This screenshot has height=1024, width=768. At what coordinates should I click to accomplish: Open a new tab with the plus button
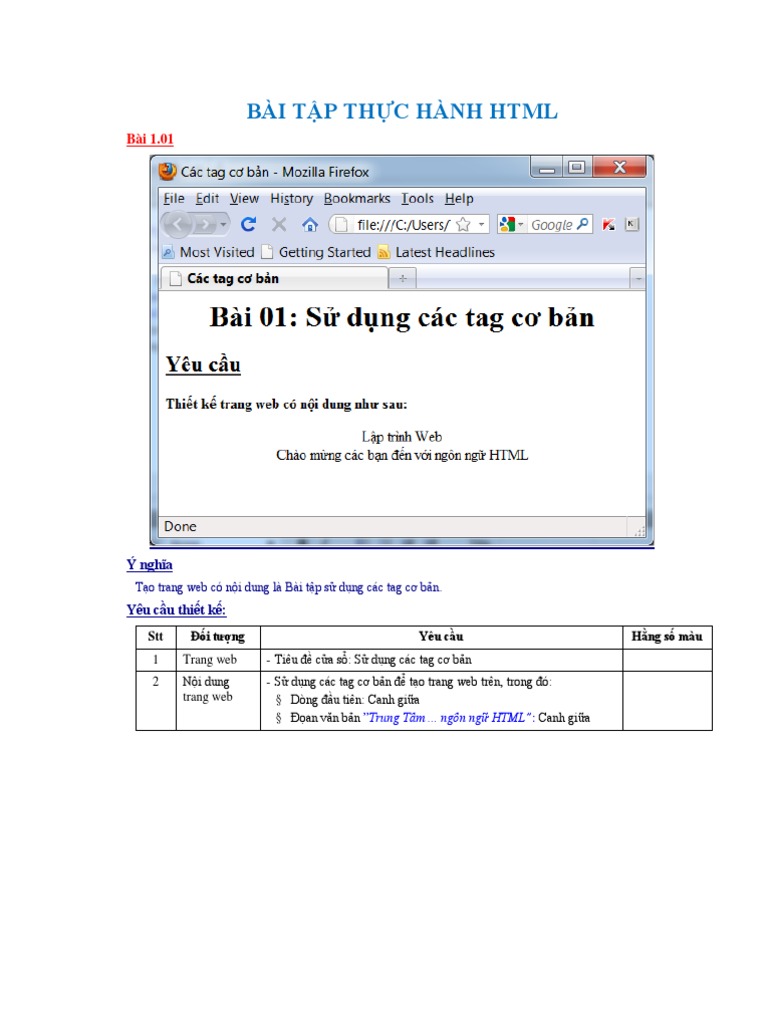tap(402, 279)
